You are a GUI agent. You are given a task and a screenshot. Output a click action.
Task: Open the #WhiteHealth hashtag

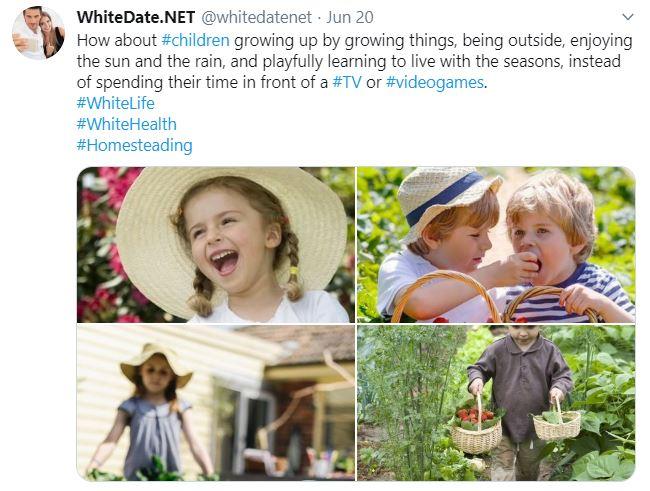point(126,124)
